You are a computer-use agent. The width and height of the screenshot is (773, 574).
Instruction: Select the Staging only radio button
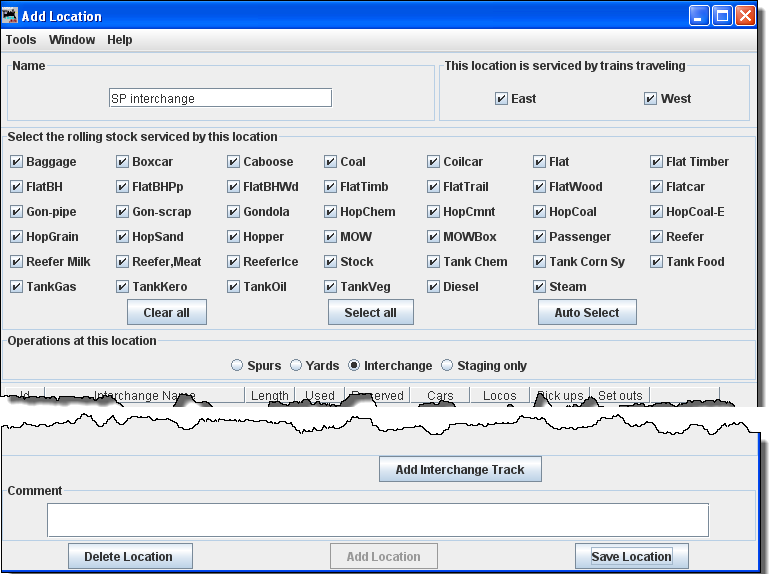tap(447, 366)
